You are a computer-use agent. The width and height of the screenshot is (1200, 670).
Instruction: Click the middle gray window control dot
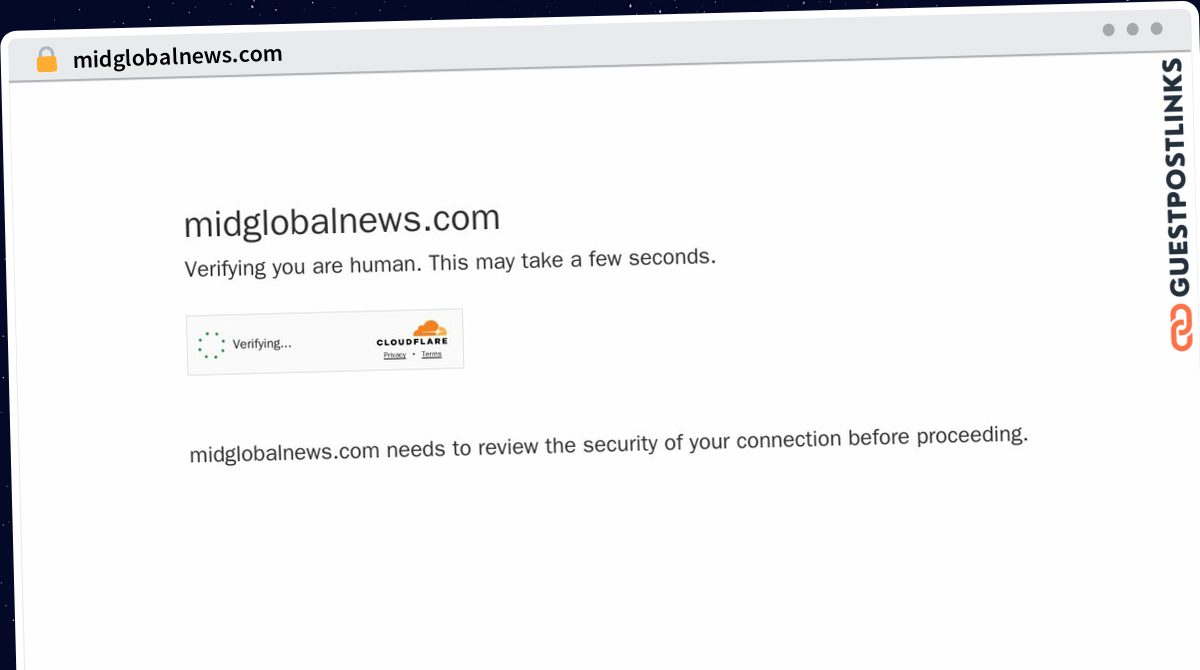click(1133, 29)
